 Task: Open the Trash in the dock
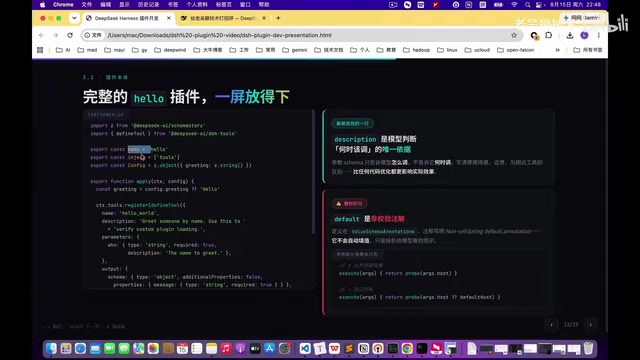[x=588, y=349]
